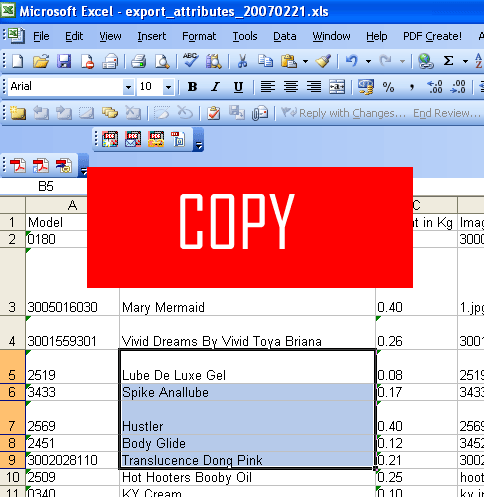Run the Spelling check ABC icon
This screenshot has width=484, height=497.
coord(190,61)
